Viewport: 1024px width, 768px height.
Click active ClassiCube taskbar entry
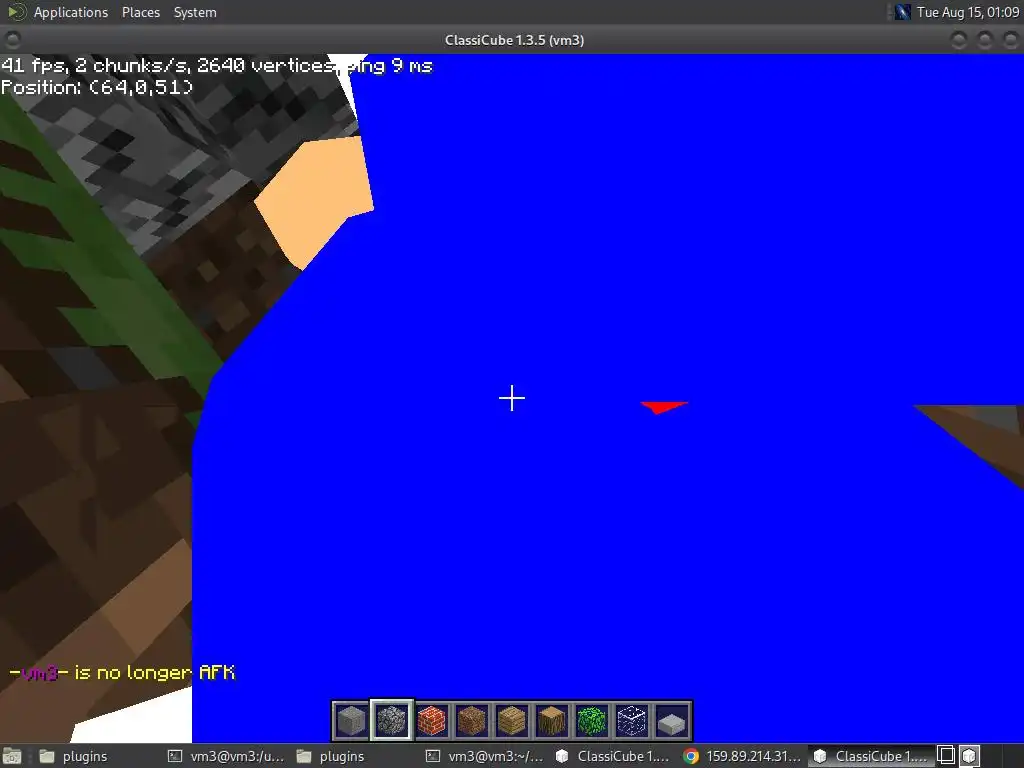[x=871, y=756]
